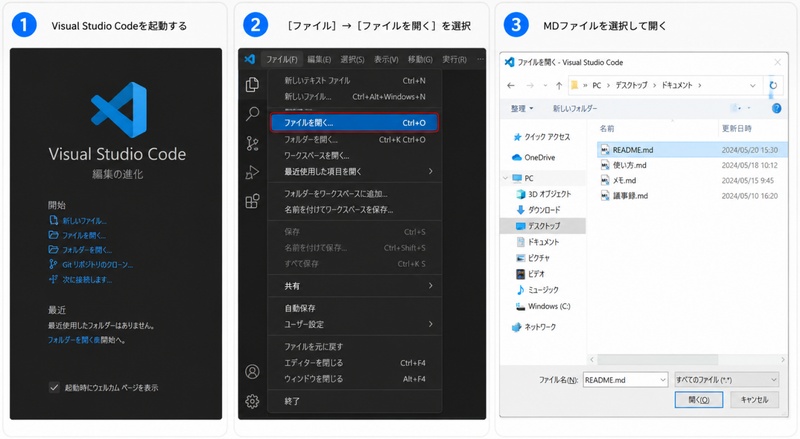
Task: Select ミュージック in navigation pane
Action: [x=537, y=289]
